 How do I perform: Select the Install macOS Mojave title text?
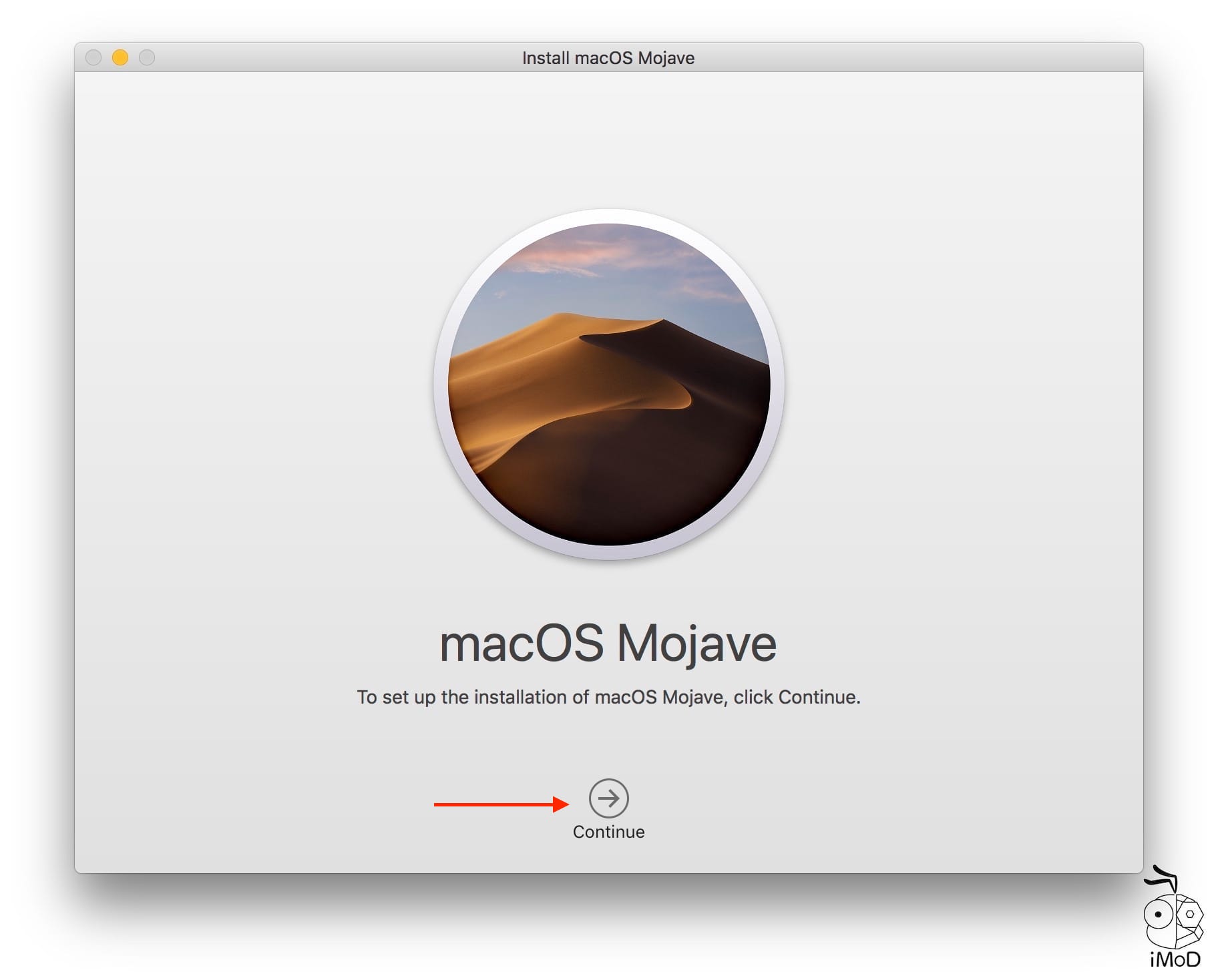(x=608, y=58)
